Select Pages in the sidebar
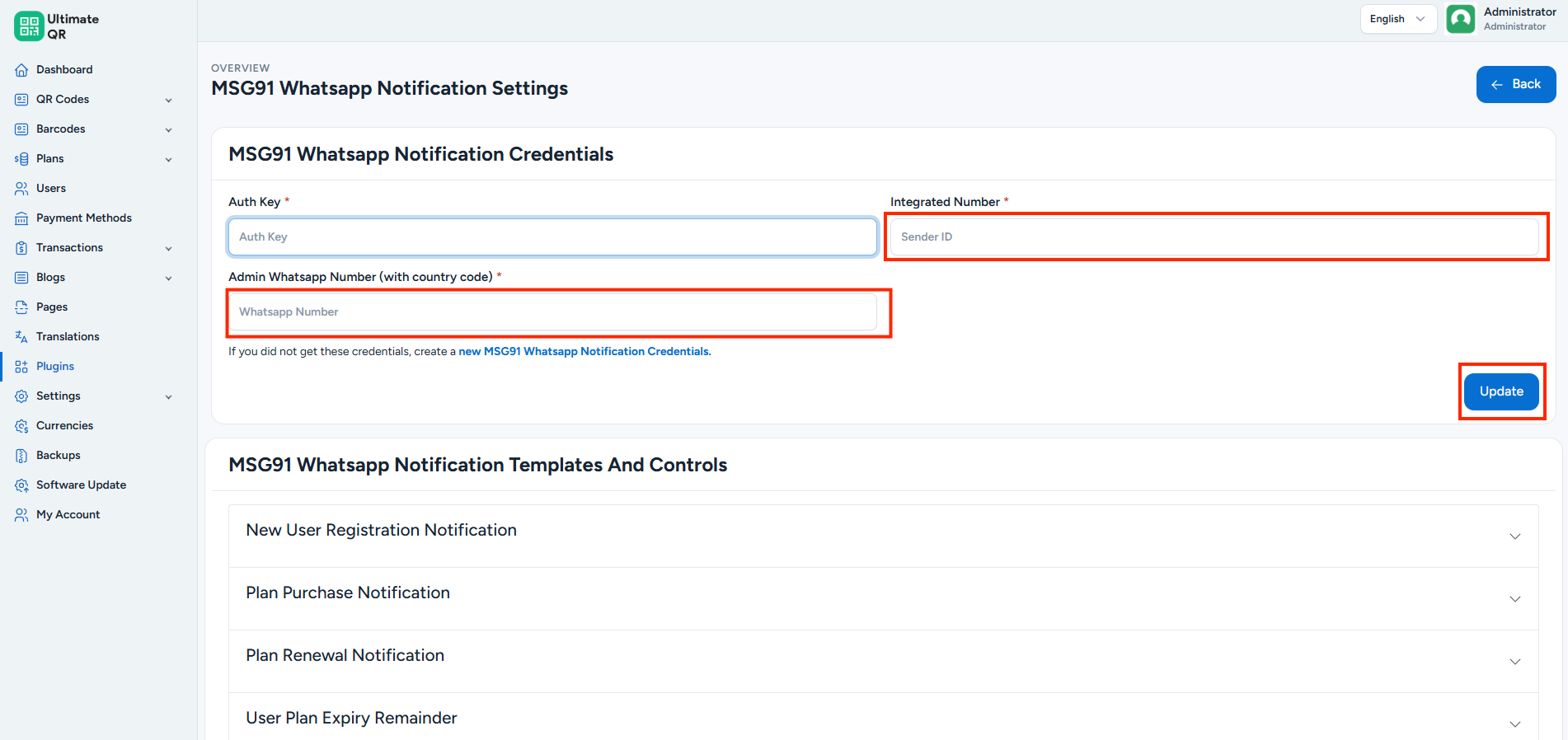The image size is (1568, 740). coord(52,307)
